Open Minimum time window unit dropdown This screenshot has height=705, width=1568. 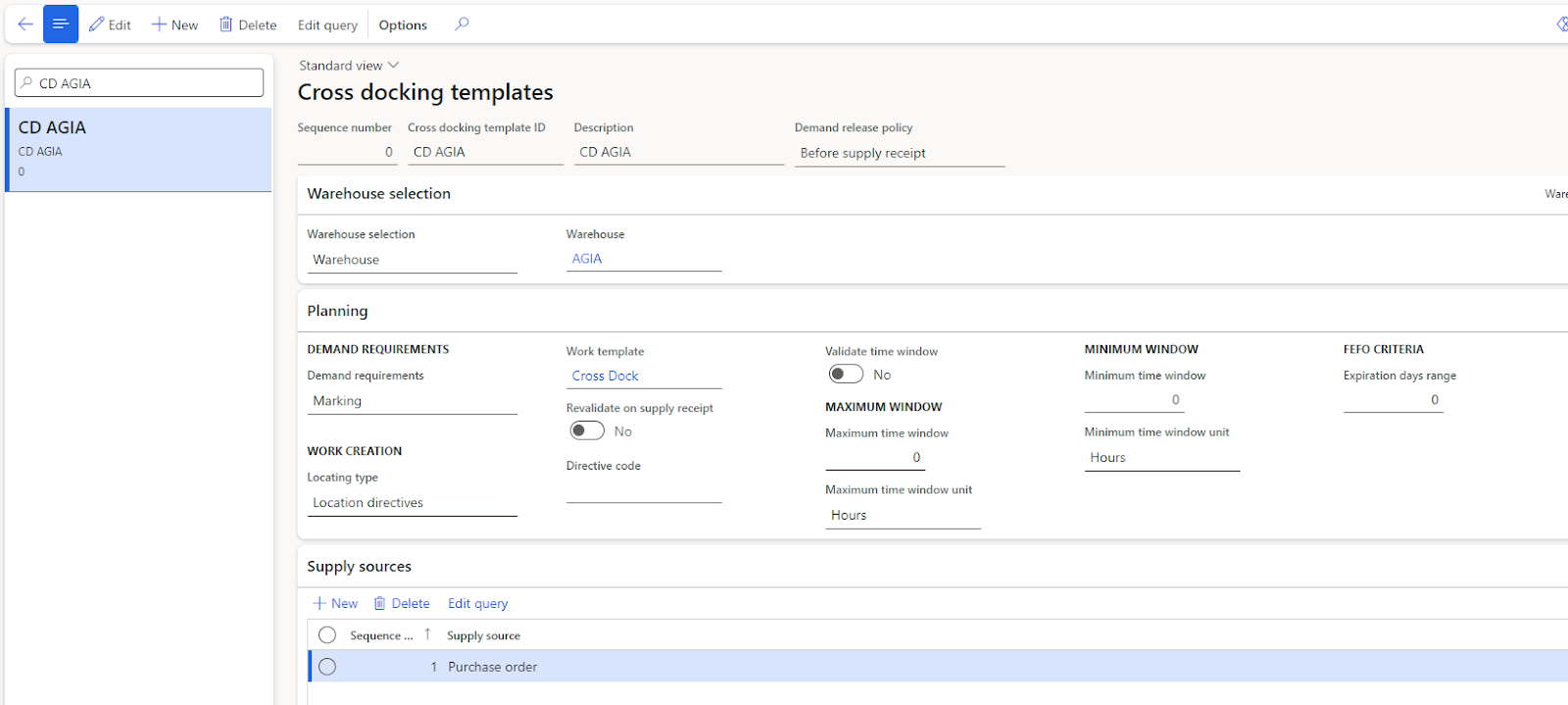point(1161,458)
